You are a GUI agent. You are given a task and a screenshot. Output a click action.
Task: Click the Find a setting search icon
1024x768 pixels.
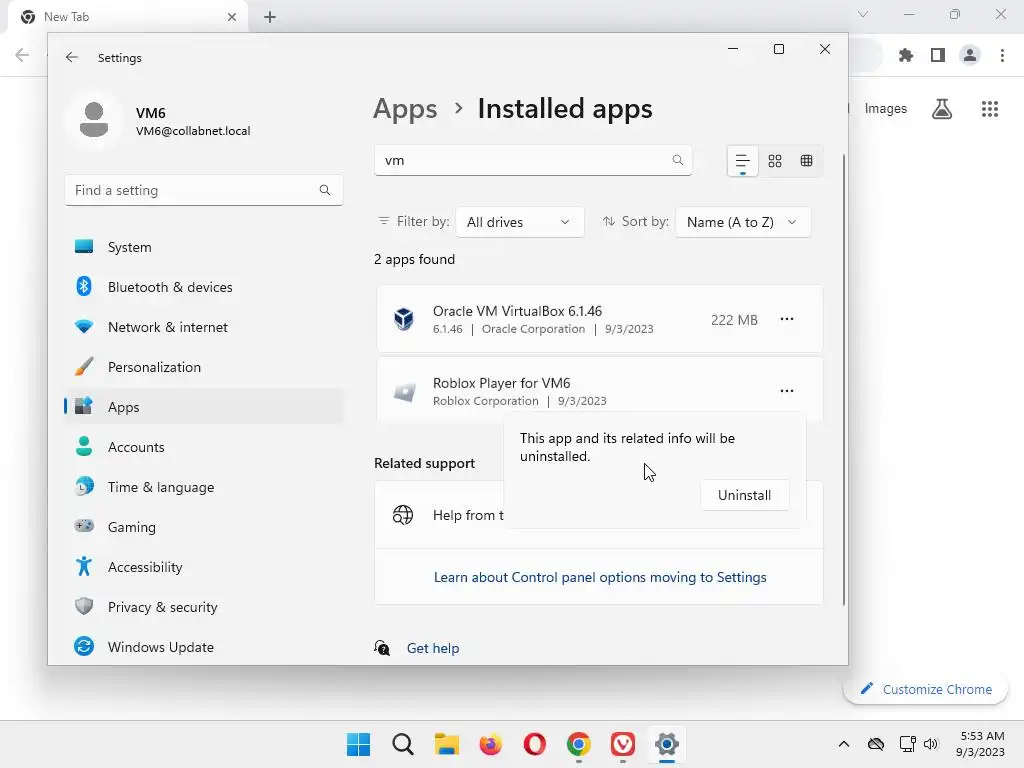tap(325, 190)
